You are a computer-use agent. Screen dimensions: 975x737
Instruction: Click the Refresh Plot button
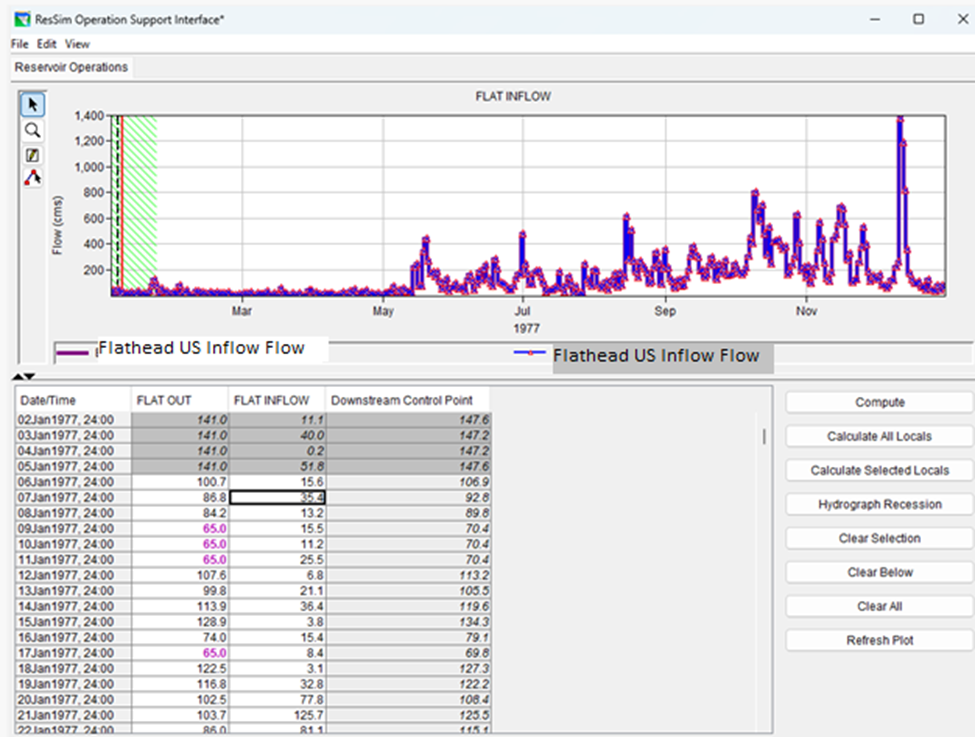click(x=879, y=641)
